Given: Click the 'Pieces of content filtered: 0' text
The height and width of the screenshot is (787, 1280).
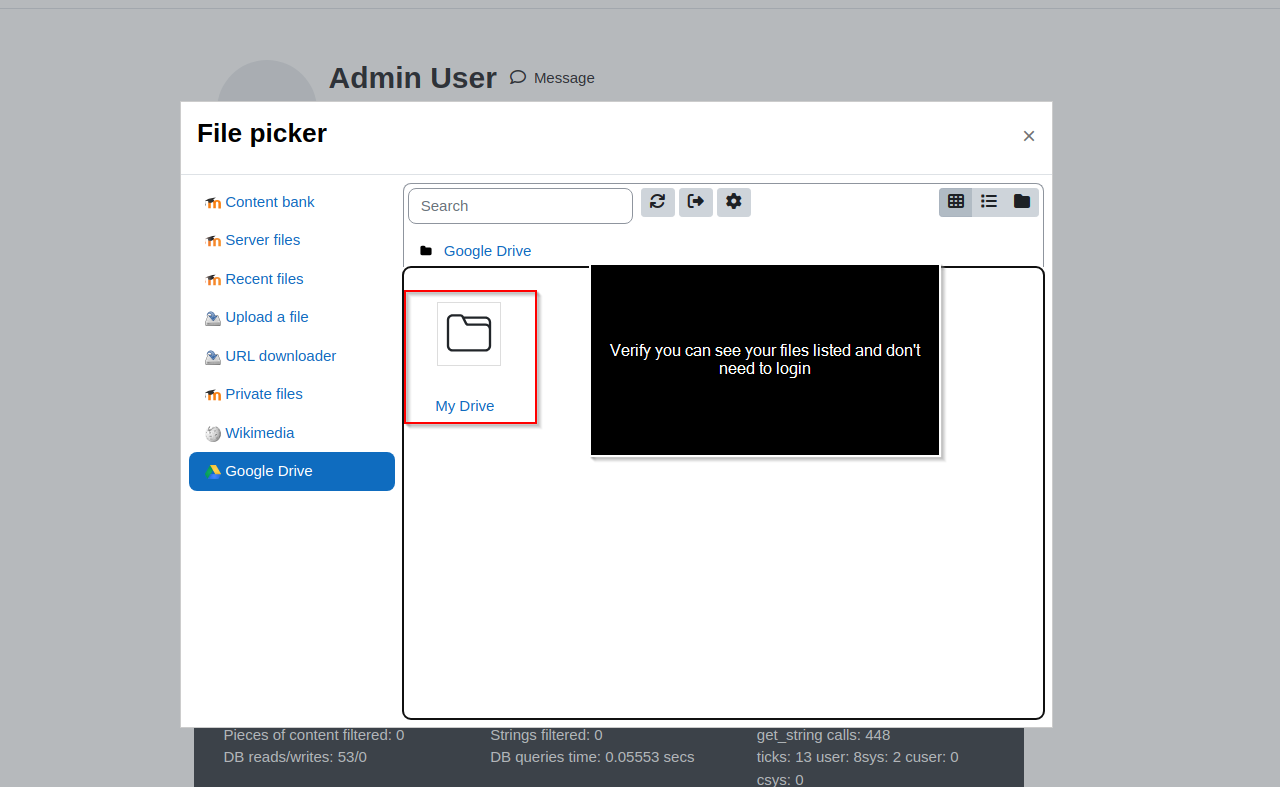Looking at the screenshot, I should pos(314,735).
